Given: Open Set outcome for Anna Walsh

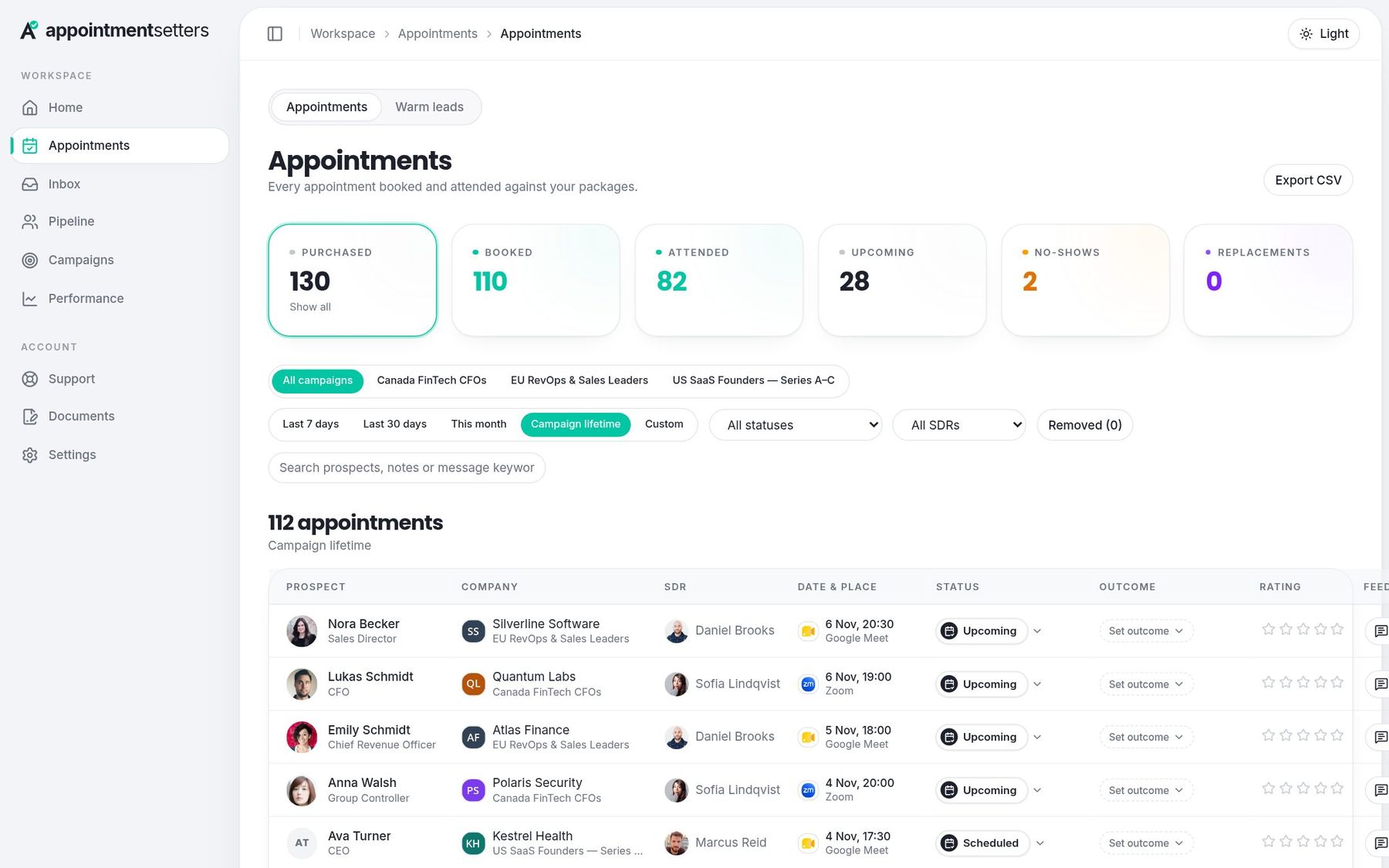Looking at the screenshot, I should tap(1146, 790).
